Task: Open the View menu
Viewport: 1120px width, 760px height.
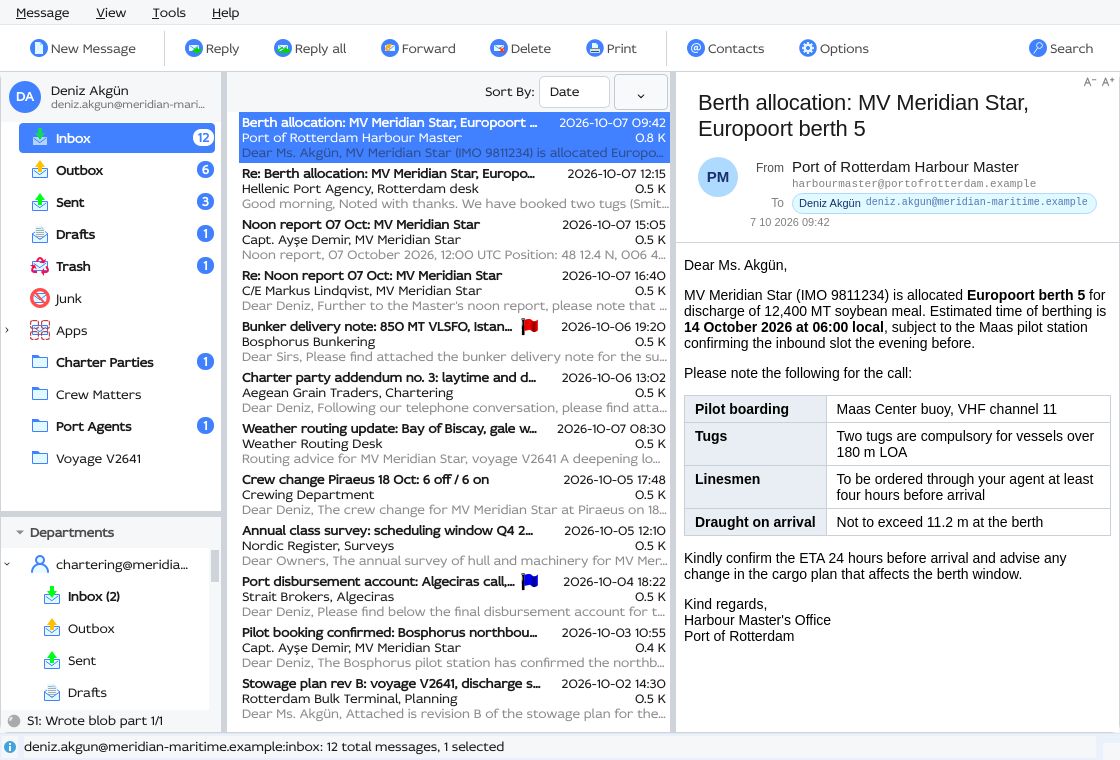Action: click(111, 13)
